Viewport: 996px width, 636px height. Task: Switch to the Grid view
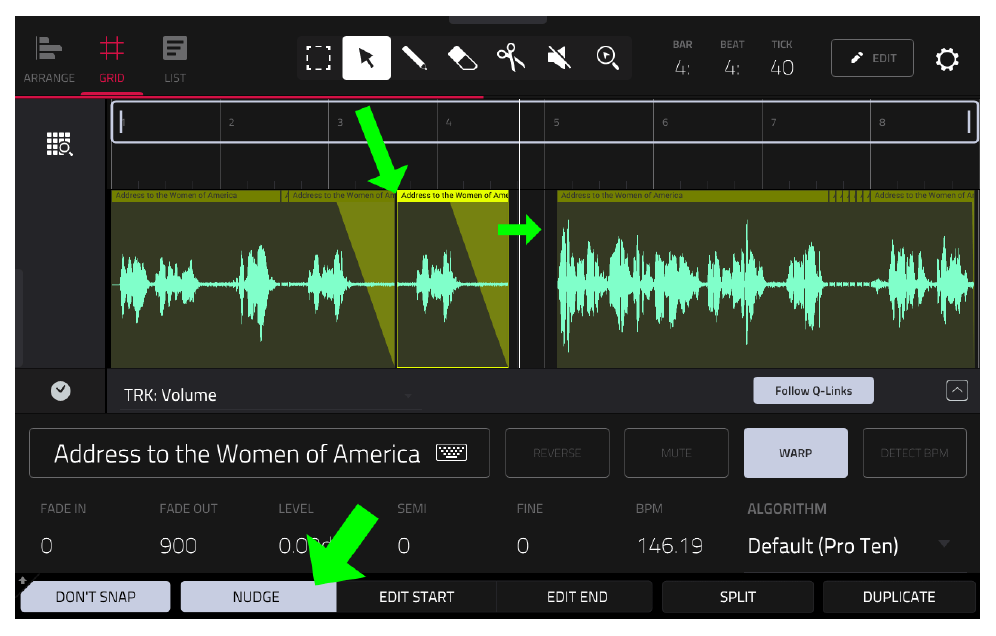tap(112, 60)
